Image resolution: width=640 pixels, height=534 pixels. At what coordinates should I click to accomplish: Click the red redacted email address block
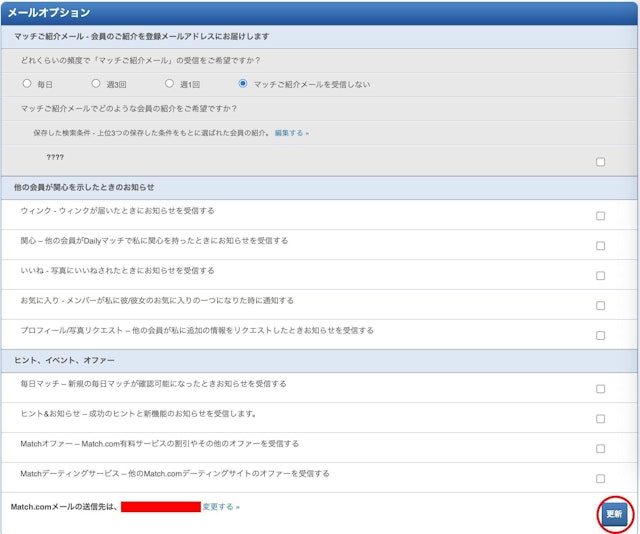click(161, 507)
